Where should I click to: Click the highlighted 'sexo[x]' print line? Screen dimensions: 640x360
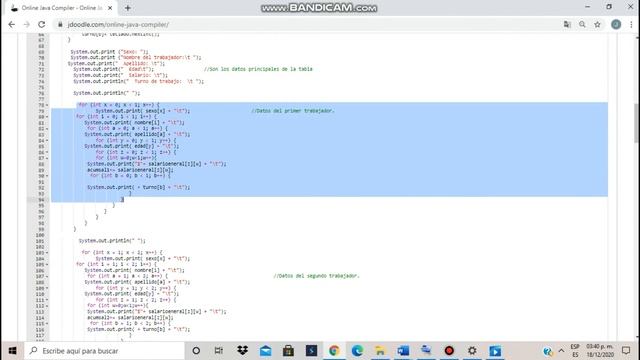pyautogui.click(x=143, y=111)
